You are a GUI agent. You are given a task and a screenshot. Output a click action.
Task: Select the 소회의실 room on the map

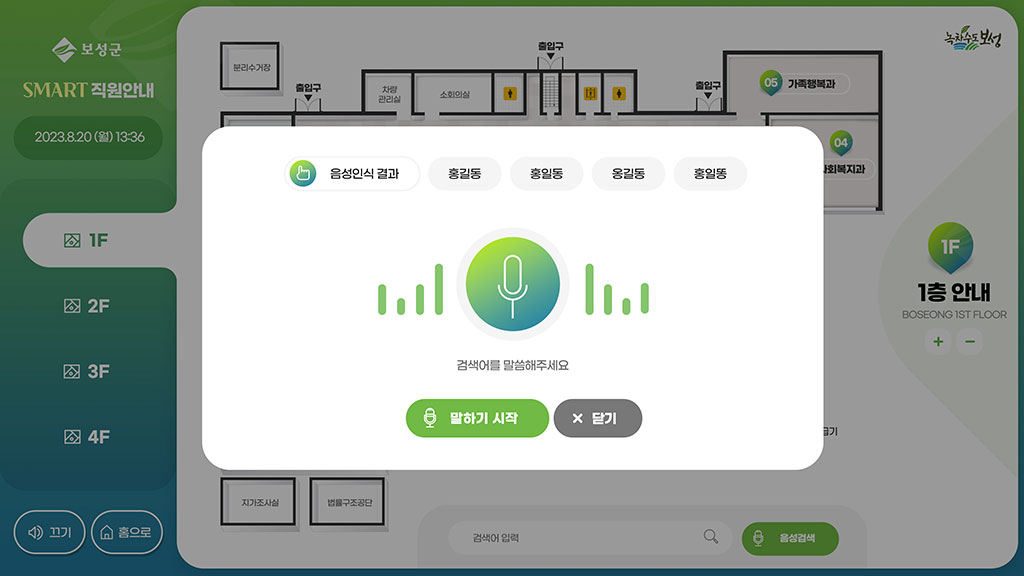click(455, 94)
